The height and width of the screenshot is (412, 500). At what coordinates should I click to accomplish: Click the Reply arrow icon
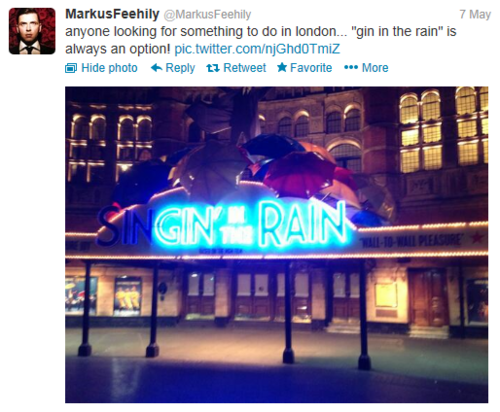click(x=156, y=68)
